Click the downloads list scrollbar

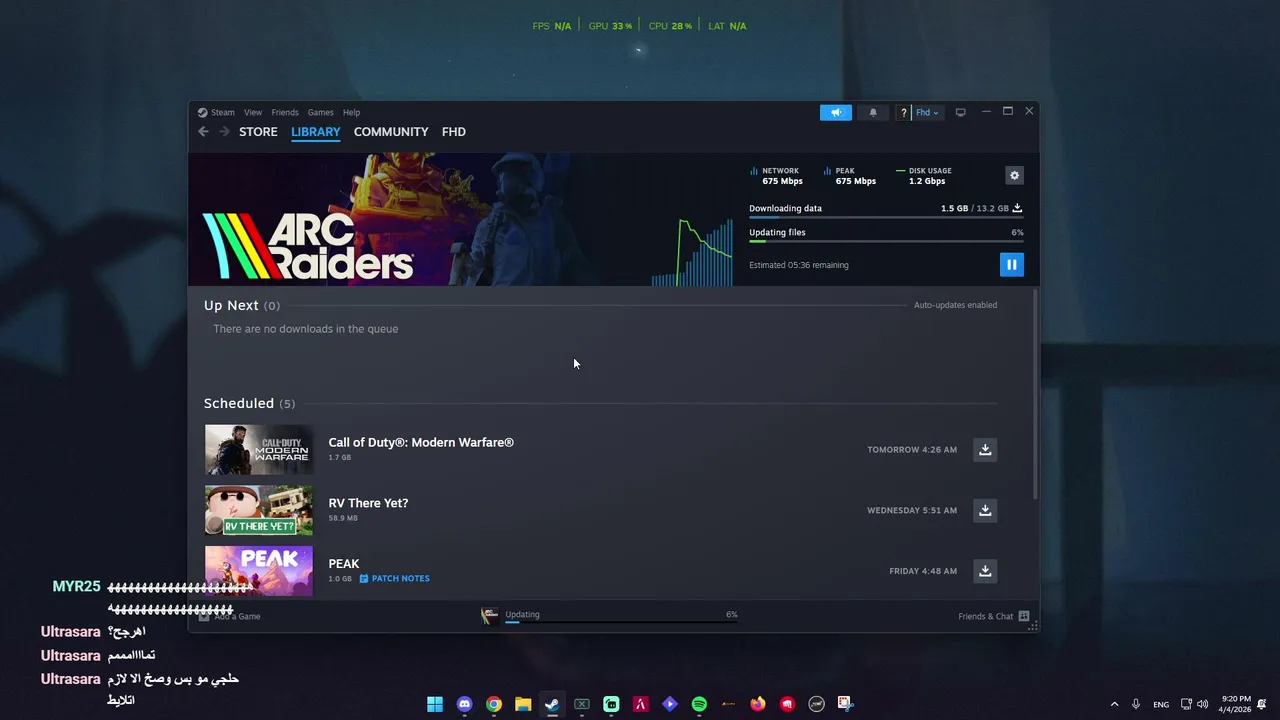click(x=1035, y=395)
